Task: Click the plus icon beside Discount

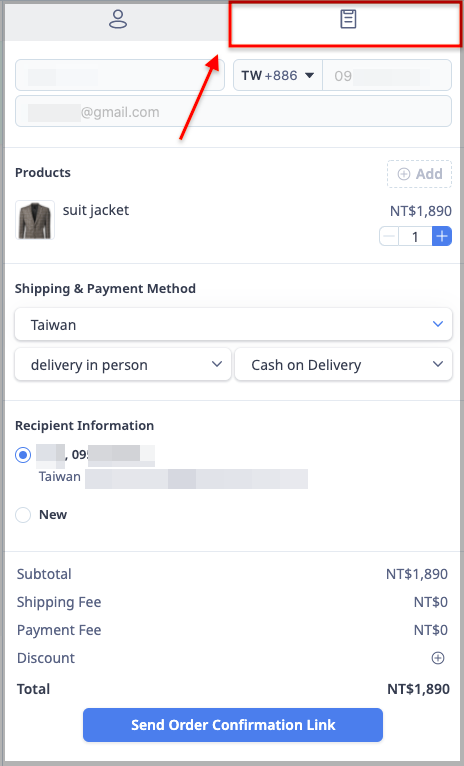Action: coord(438,658)
